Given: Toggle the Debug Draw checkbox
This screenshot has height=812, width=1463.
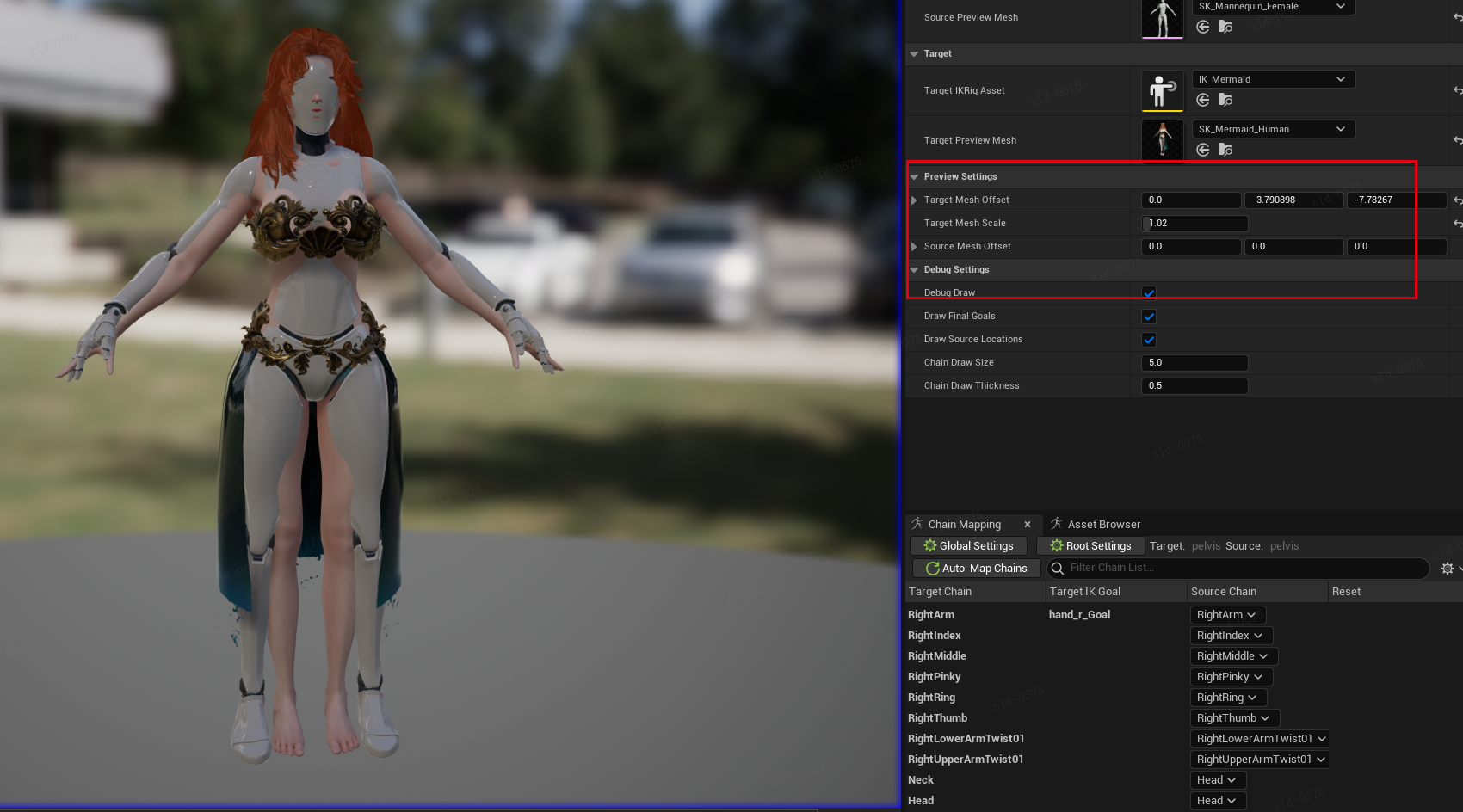Looking at the screenshot, I should point(1149,292).
